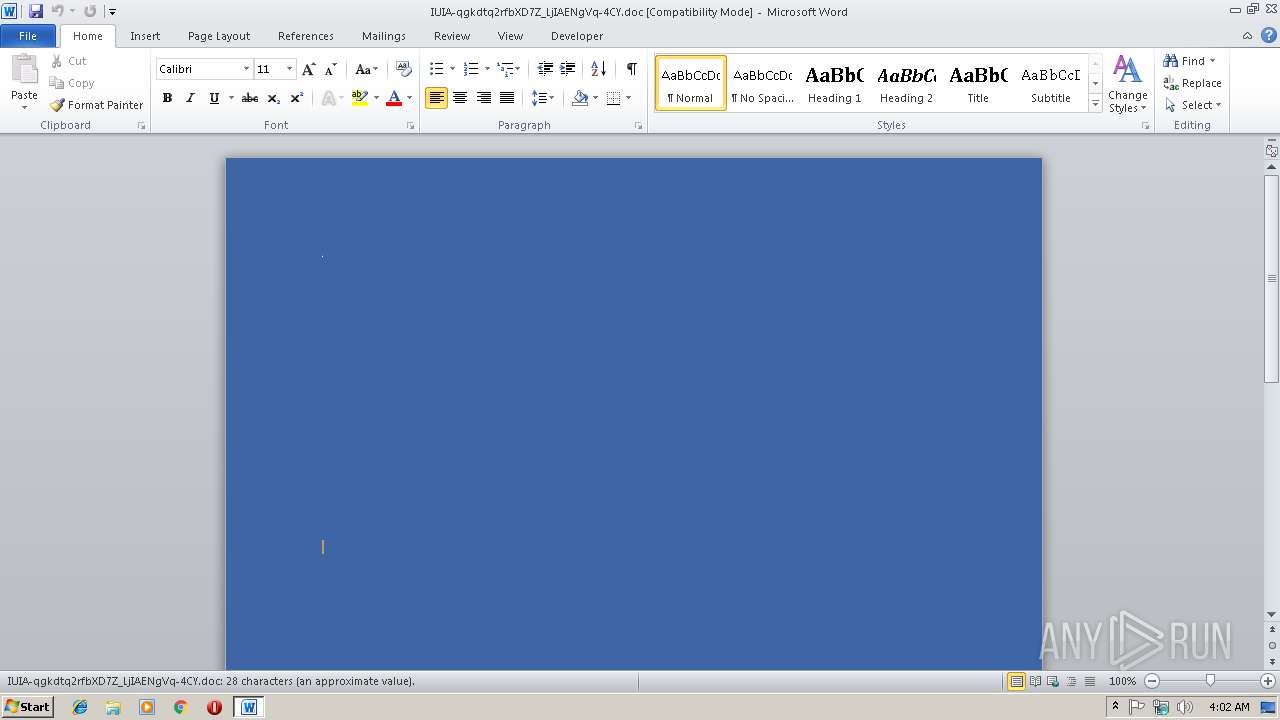The width and height of the screenshot is (1280, 720).
Task: Toggle Subscript formatting
Action: pos(274,98)
